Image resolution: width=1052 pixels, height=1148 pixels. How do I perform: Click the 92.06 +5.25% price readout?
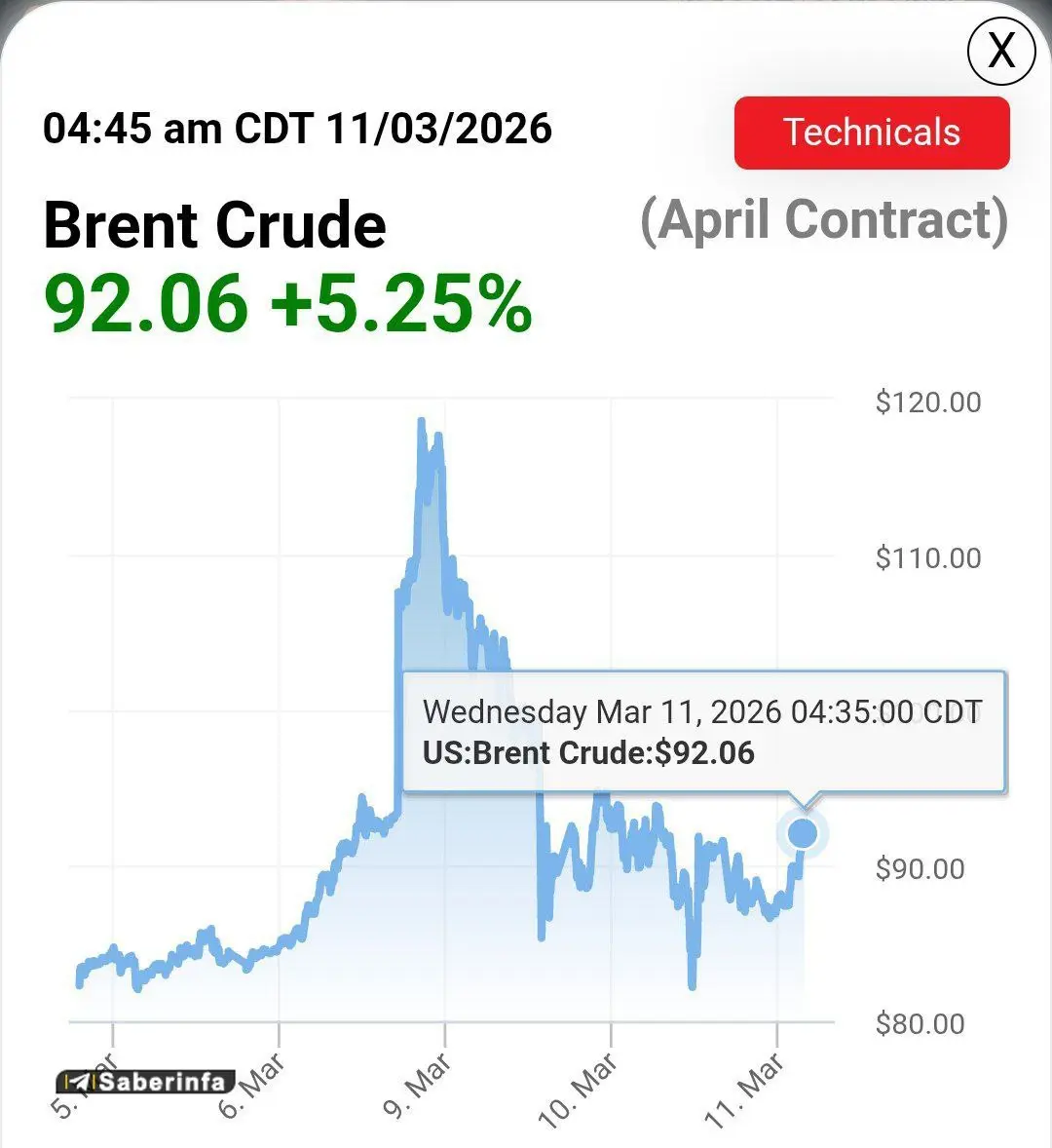[x=288, y=303]
